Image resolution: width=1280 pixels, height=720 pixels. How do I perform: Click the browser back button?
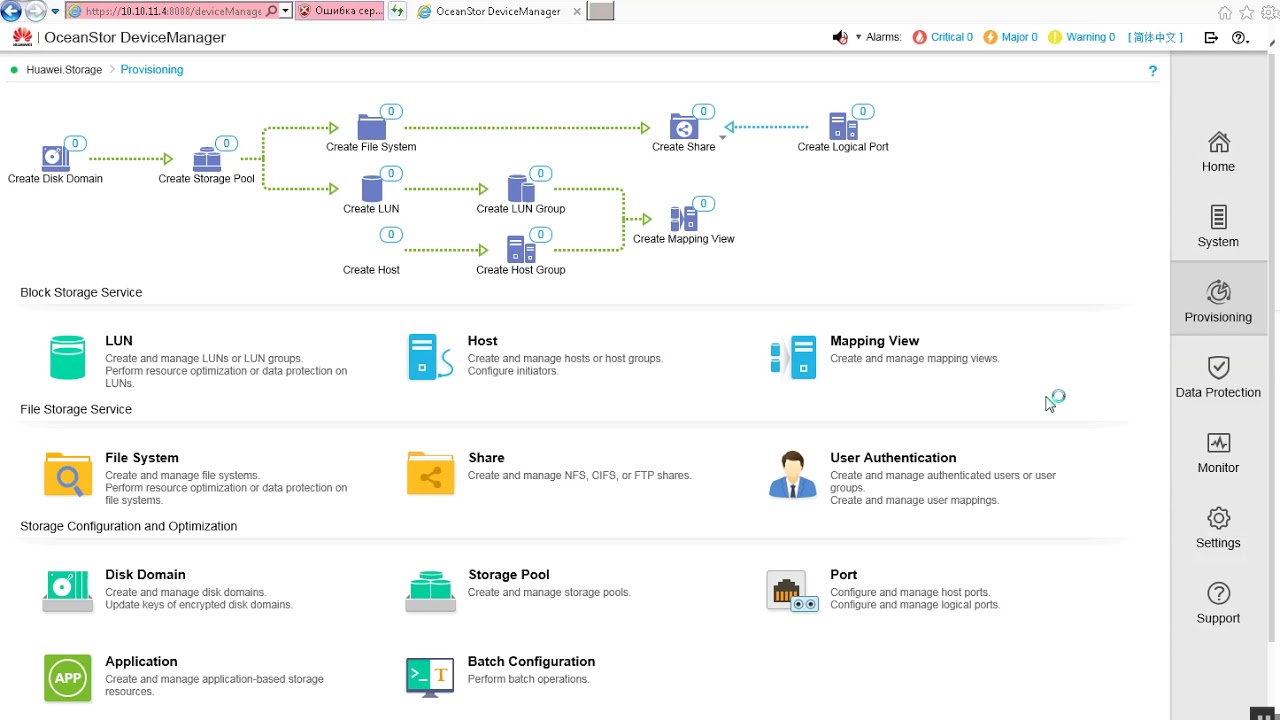pyautogui.click(x=11, y=12)
